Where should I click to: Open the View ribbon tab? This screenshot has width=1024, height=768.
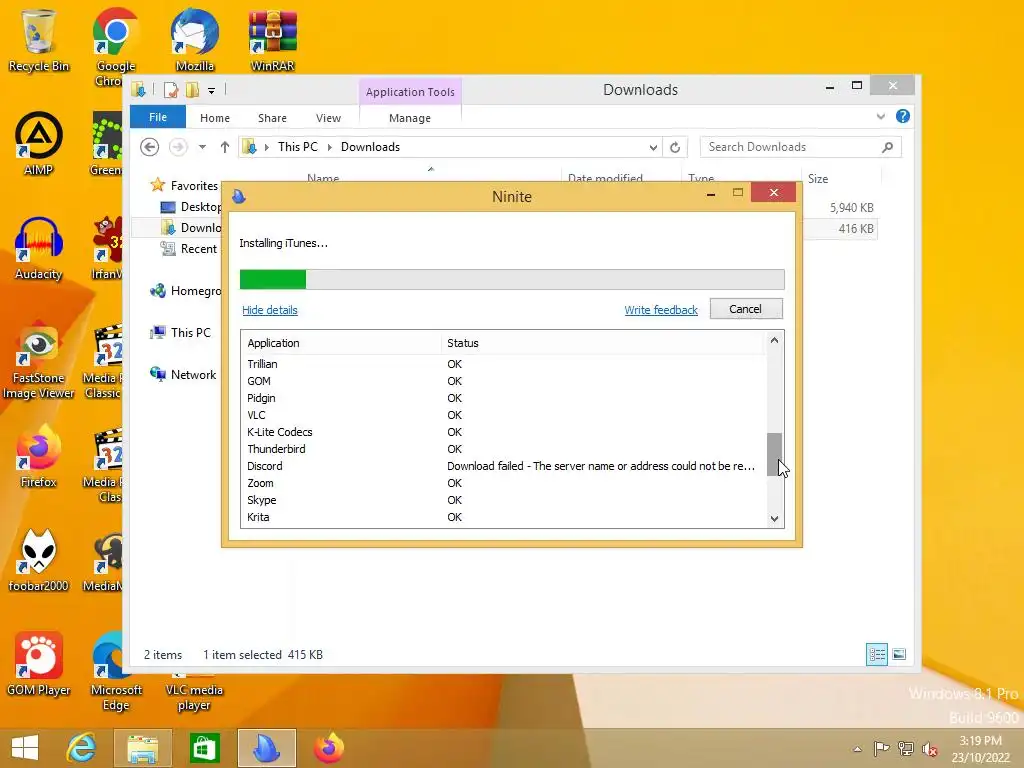328,118
